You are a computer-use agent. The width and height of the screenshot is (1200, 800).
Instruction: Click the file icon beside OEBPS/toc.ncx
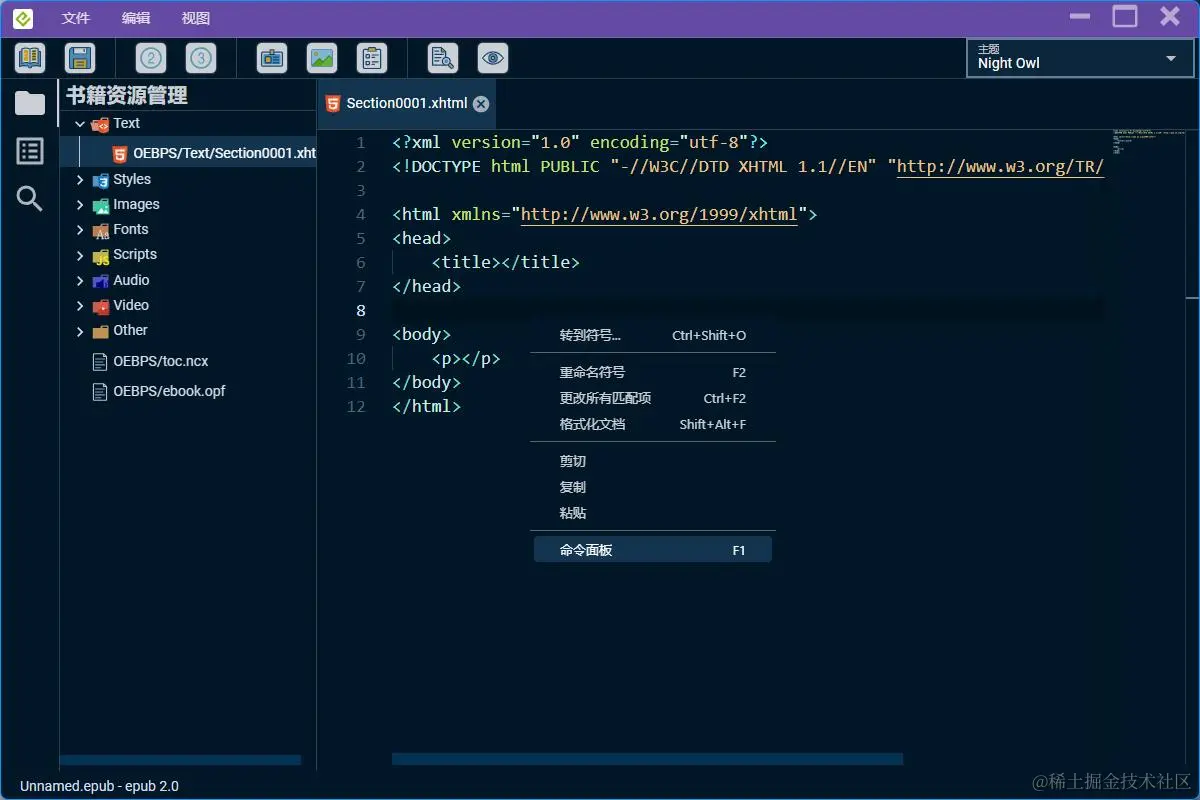pos(100,362)
